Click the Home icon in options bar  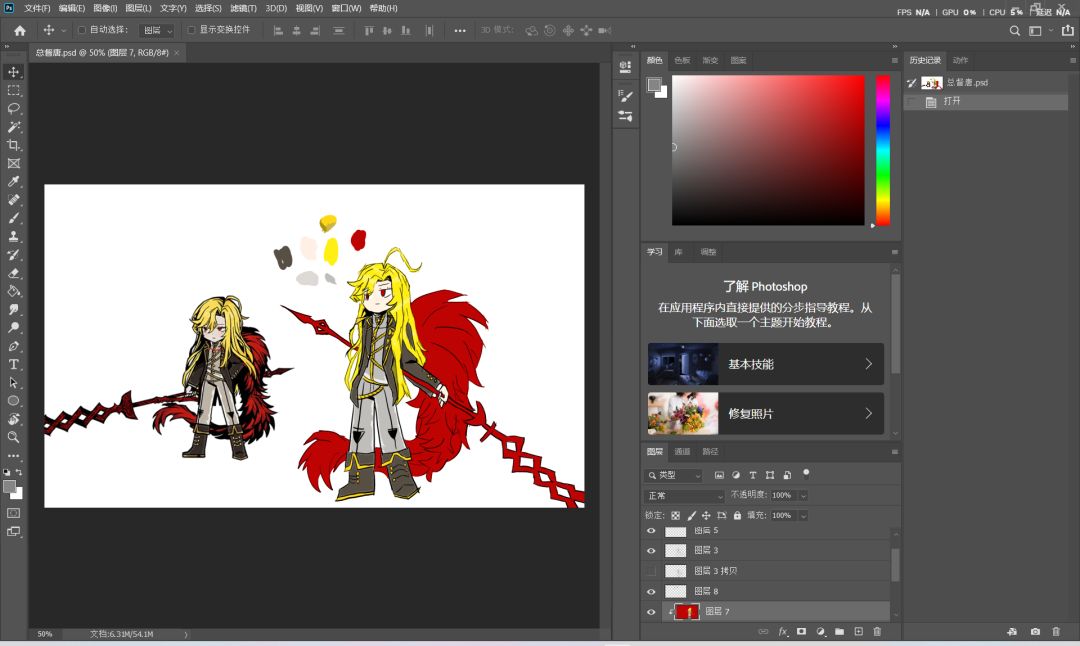click(x=19, y=30)
